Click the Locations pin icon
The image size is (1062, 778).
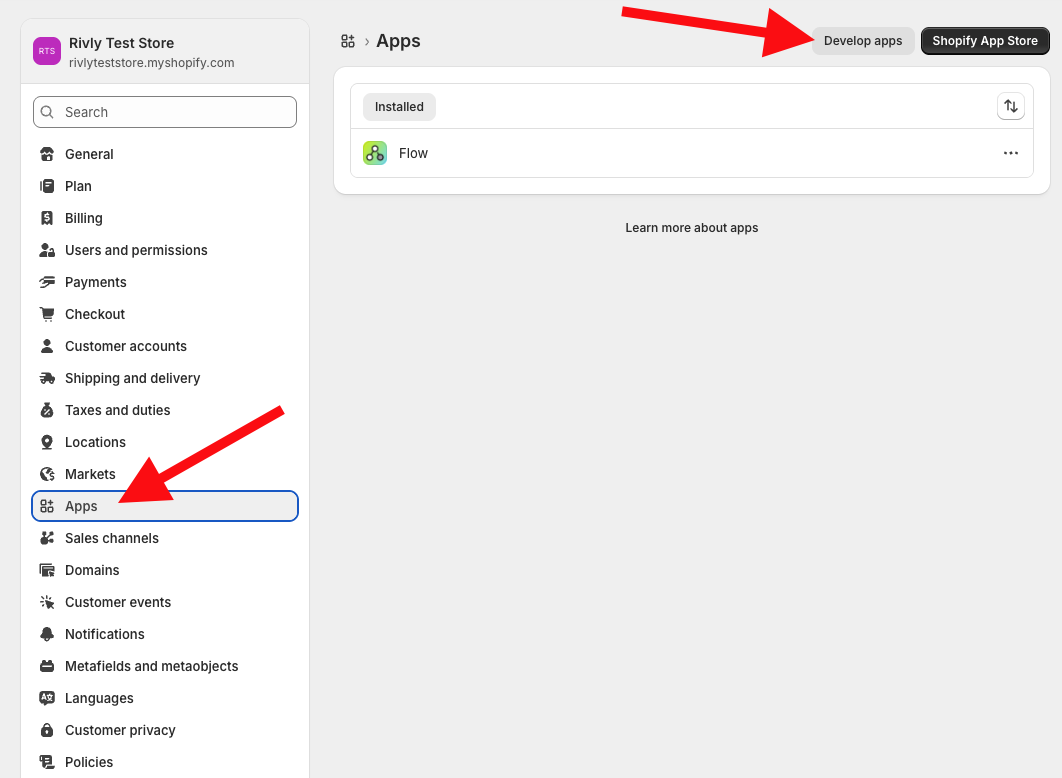[47, 442]
